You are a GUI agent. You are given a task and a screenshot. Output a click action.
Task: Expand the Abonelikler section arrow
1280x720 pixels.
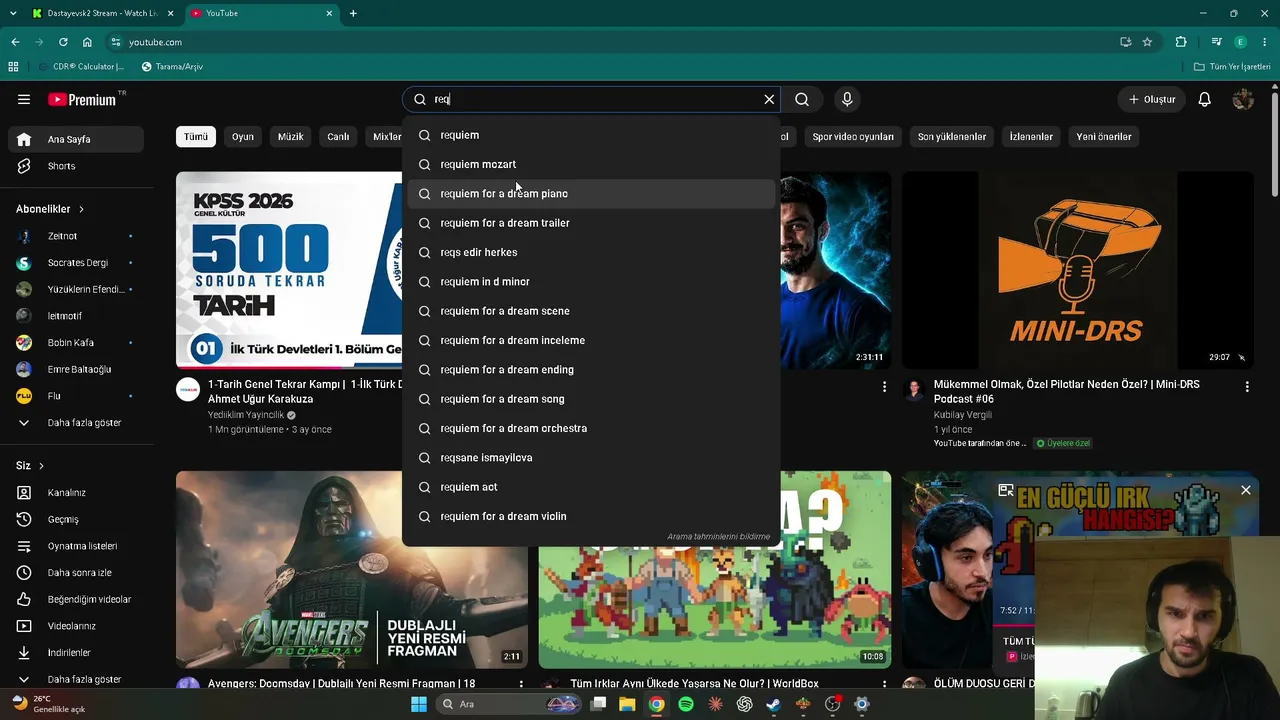pos(81,209)
